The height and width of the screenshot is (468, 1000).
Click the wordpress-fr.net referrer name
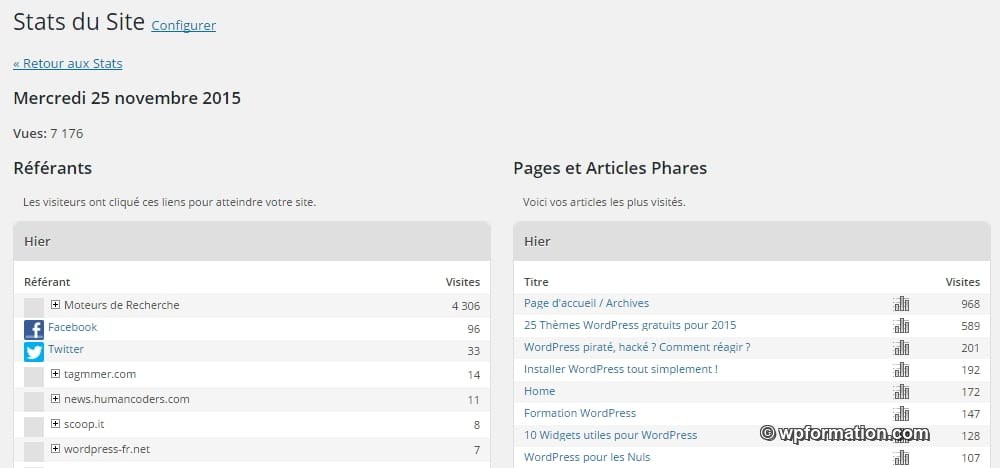pos(107,449)
